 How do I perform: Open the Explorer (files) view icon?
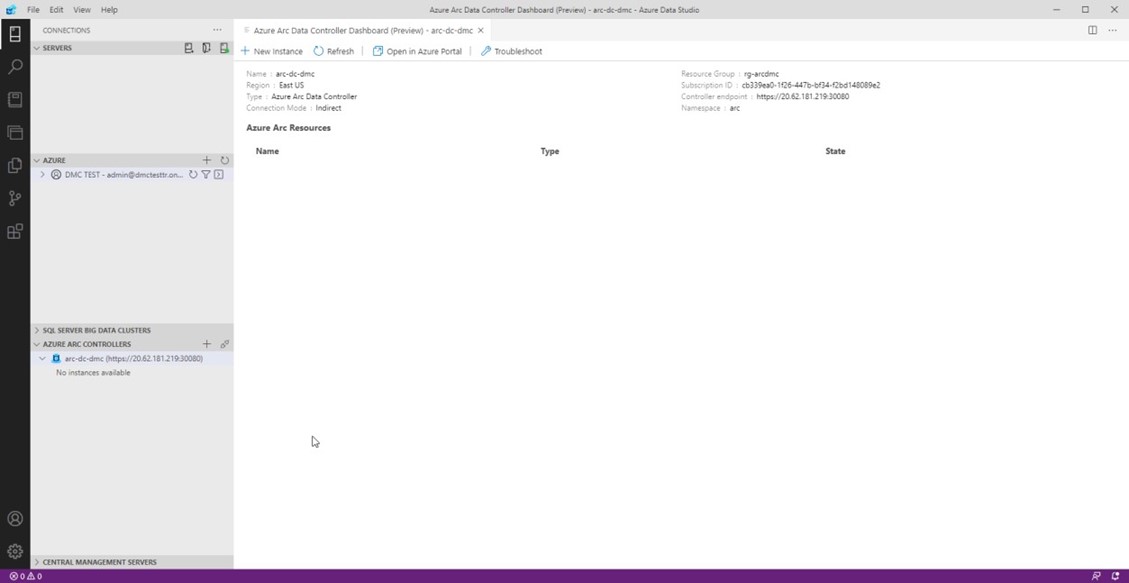(x=14, y=166)
